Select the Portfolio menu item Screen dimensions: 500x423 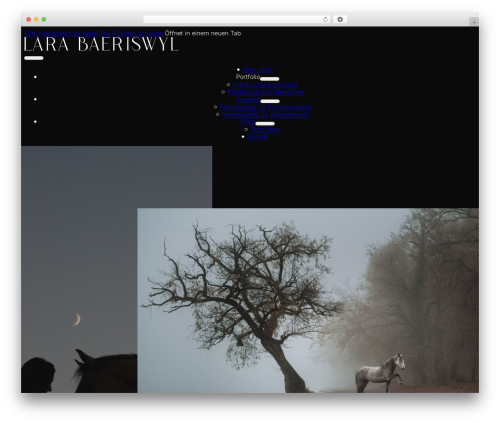pyautogui.click(x=248, y=77)
